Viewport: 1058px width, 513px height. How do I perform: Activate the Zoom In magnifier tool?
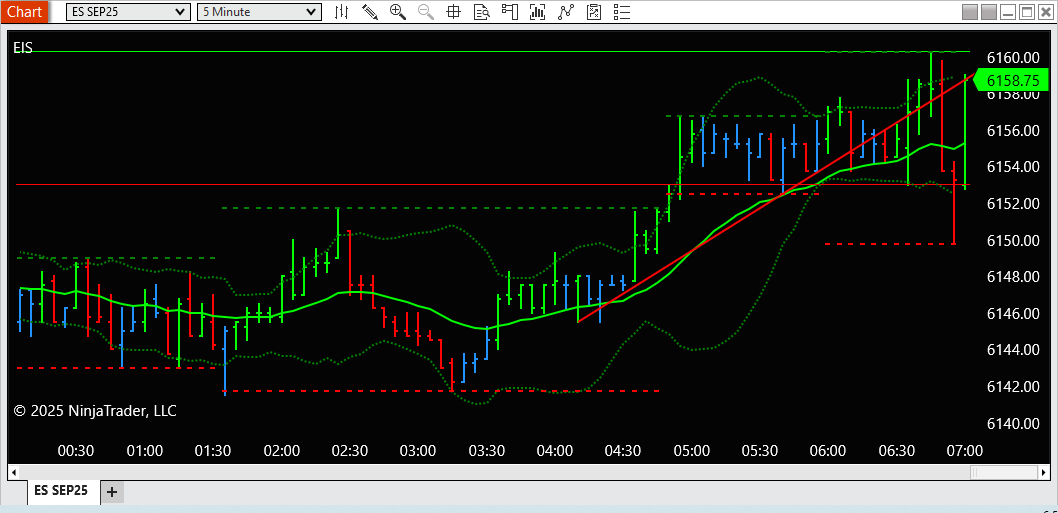tap(397, 11)
